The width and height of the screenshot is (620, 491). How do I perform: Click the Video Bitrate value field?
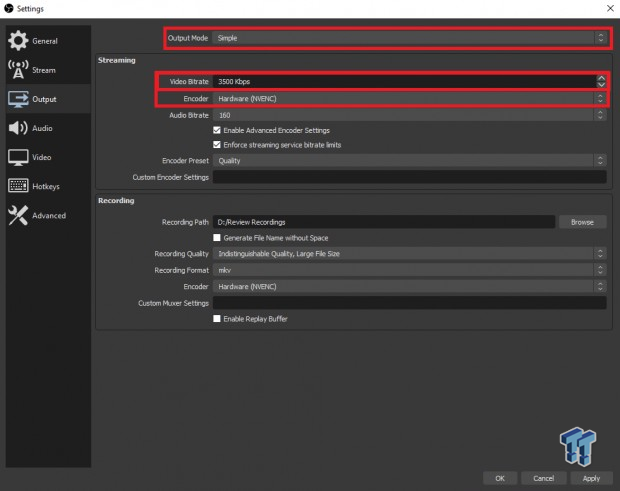click(x=405, y=81)
